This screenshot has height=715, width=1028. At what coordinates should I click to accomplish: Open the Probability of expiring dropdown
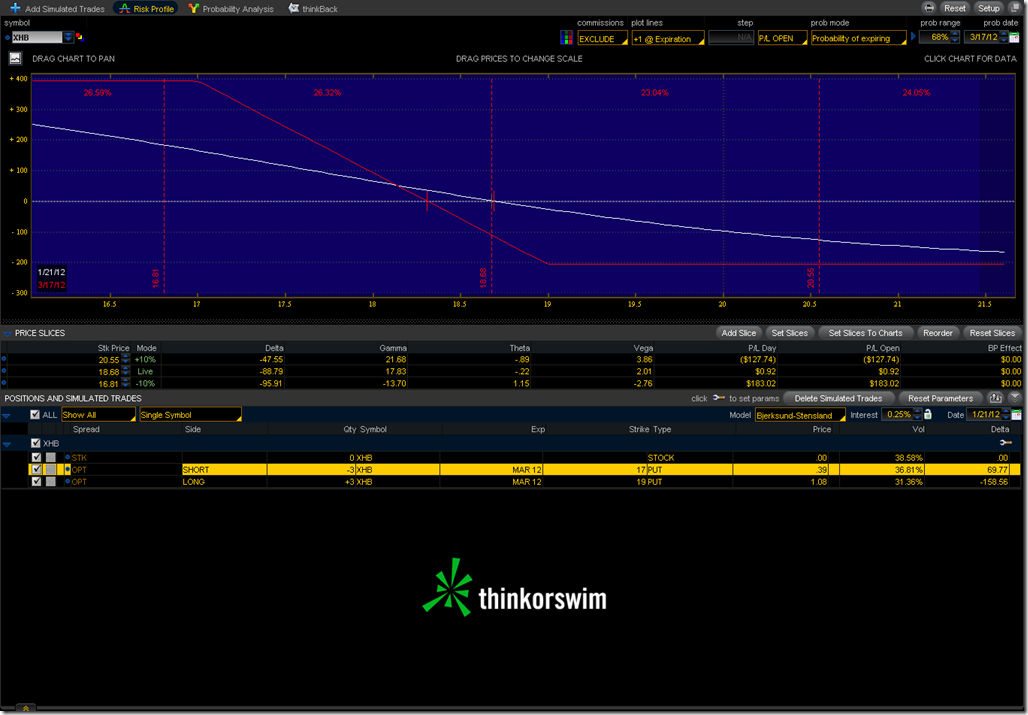pyautogui.click(x=858, y=39)
